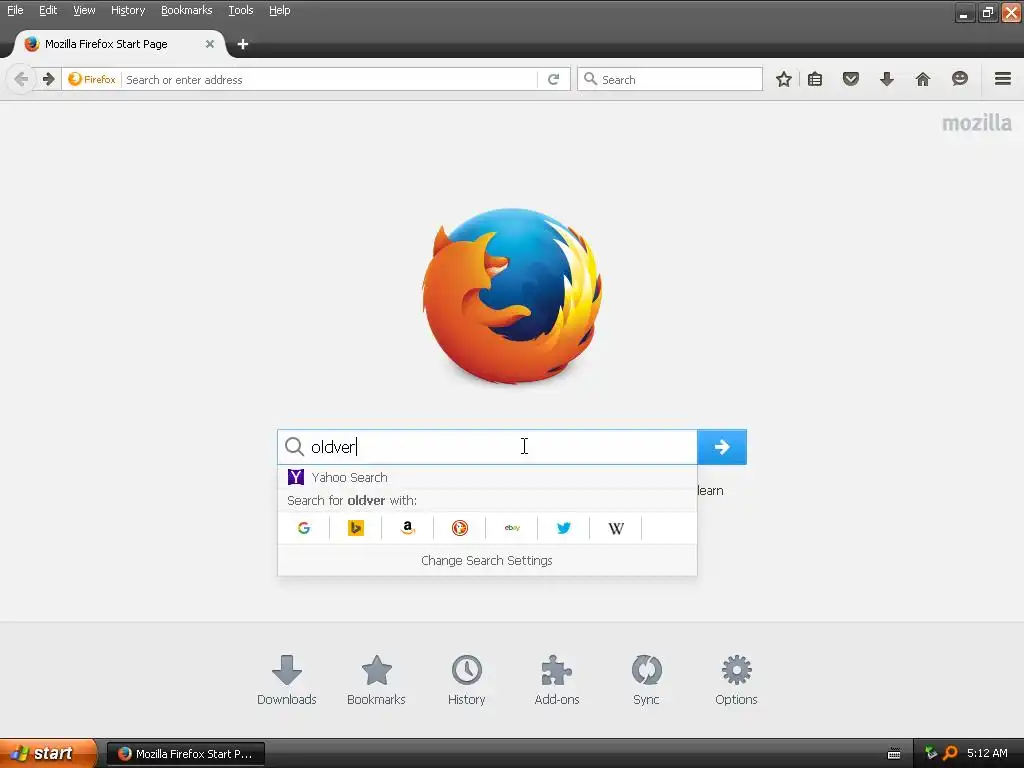Show bookmarks list toolbar icon
Screen dimensions: 1024x768
point(815,79)
